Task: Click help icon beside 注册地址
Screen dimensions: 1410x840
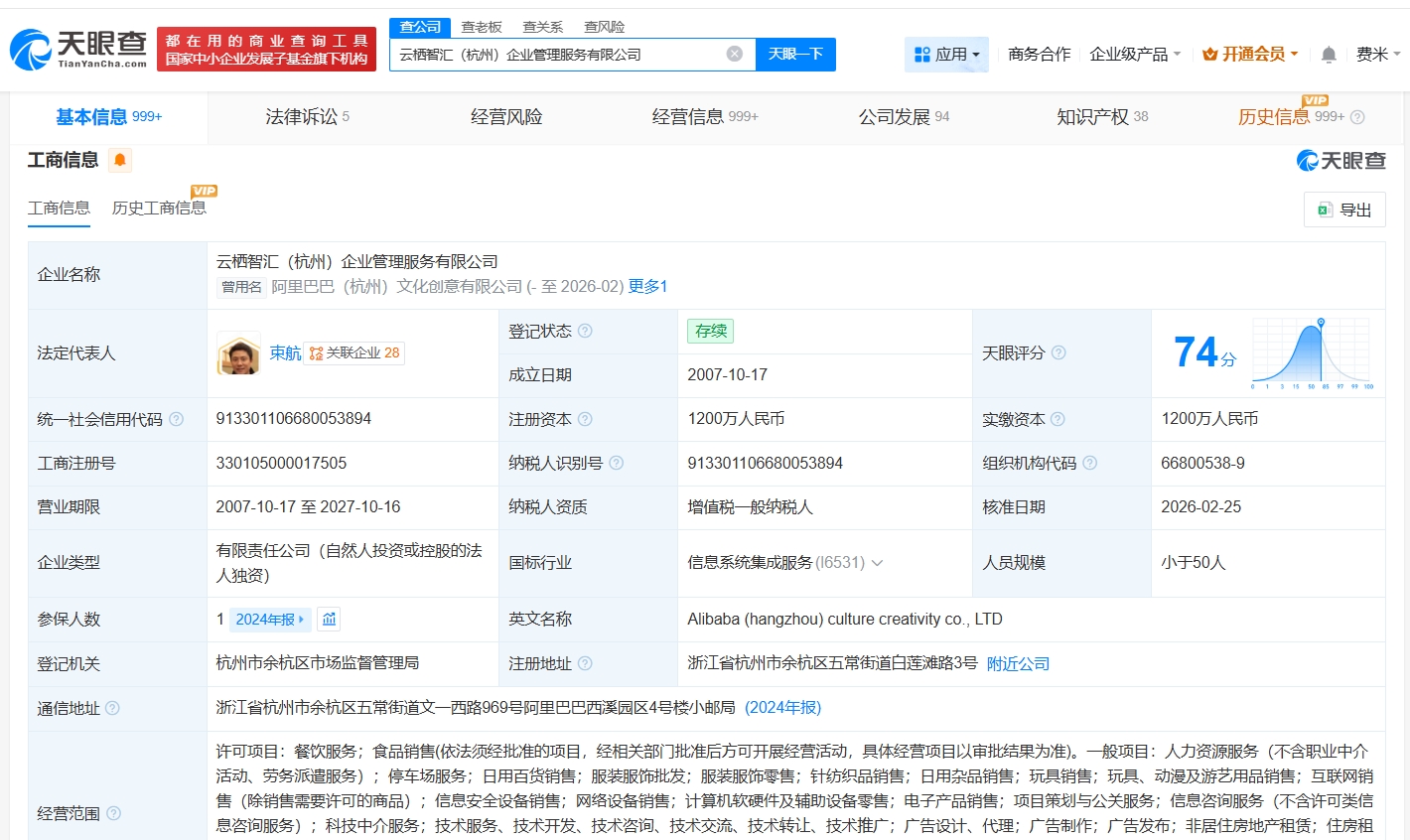Action: (585, 663)
